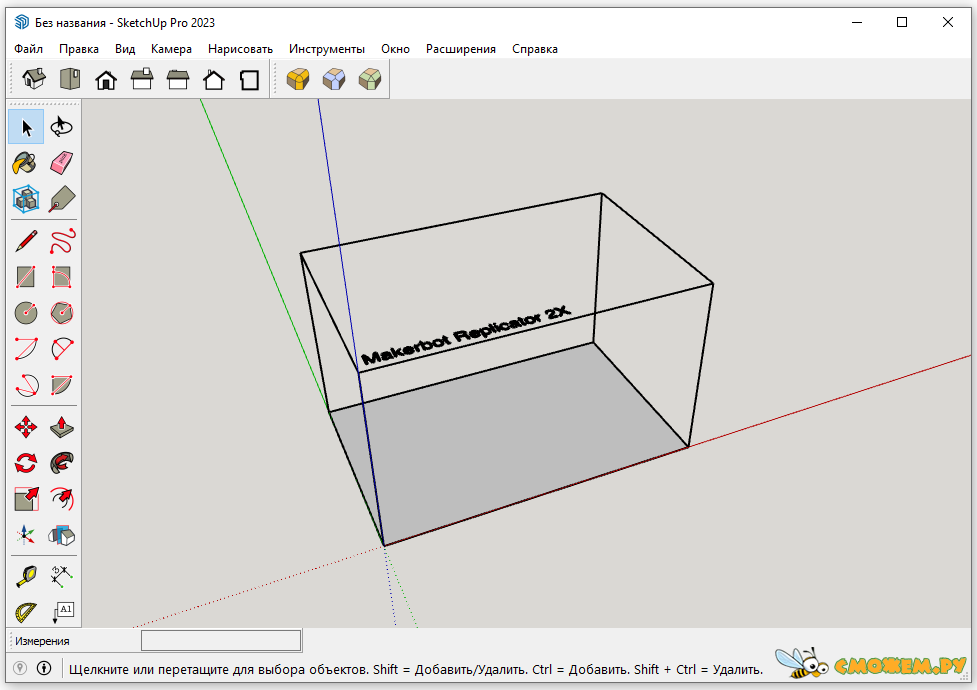Activate the Freehand squiggle tool

(x=61, y=241)
